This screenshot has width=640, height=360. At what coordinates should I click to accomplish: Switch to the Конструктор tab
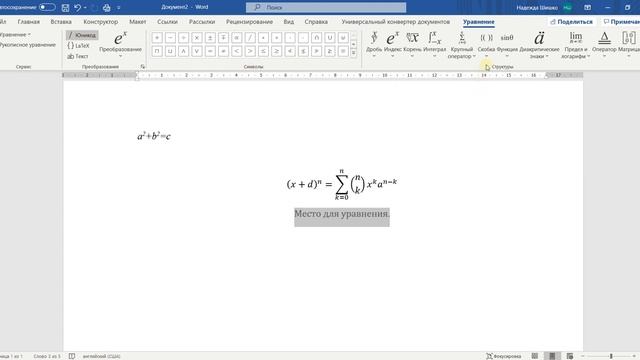coord(100,22)
